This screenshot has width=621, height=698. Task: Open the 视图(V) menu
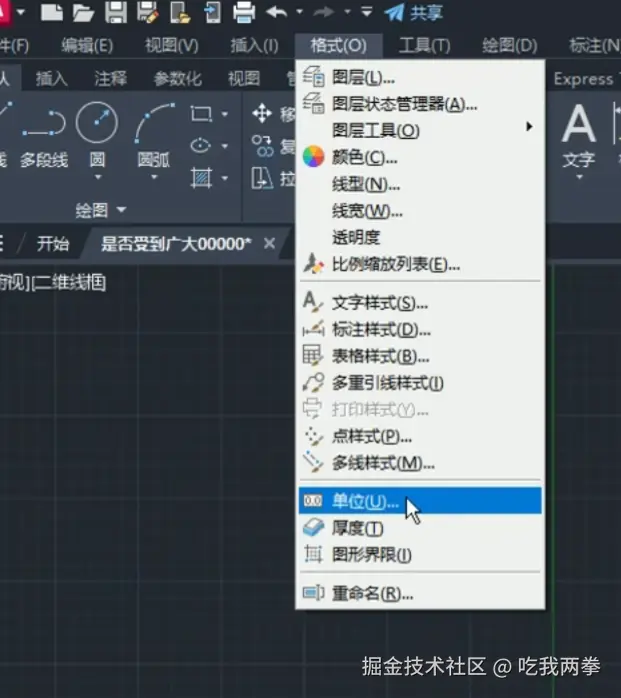click(x=171, y=45)
